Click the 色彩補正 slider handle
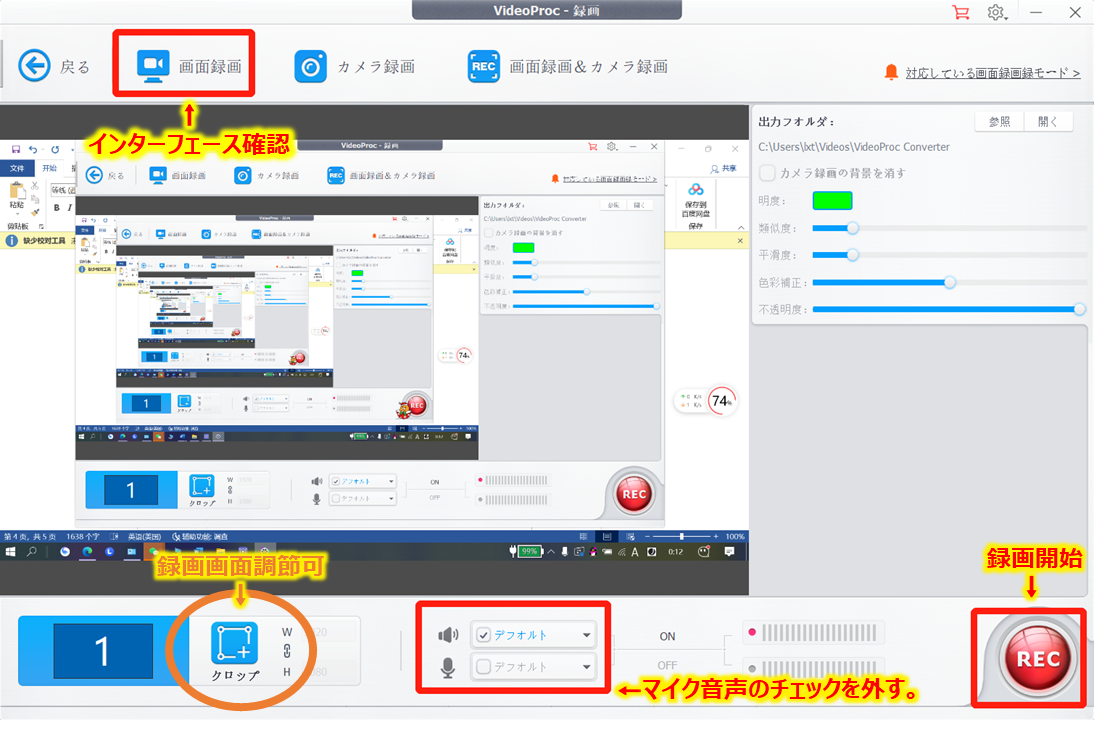 pos(950,282)
